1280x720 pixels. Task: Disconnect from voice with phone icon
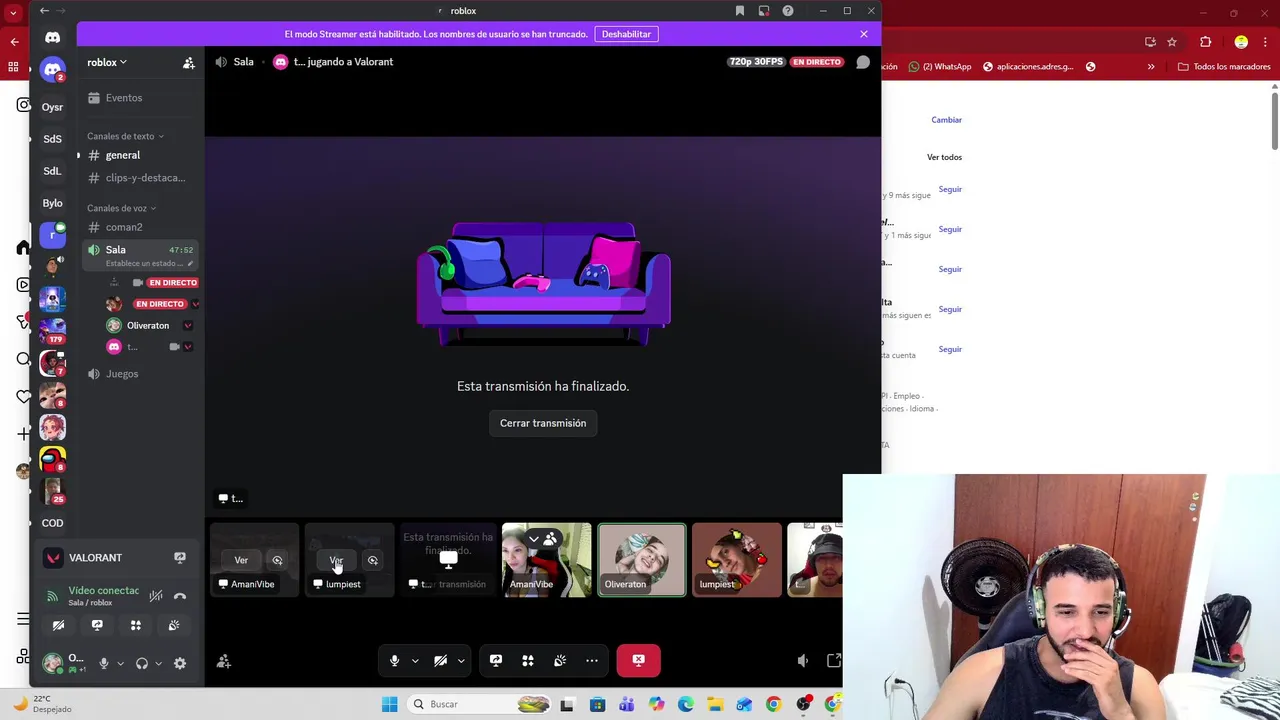180,596
